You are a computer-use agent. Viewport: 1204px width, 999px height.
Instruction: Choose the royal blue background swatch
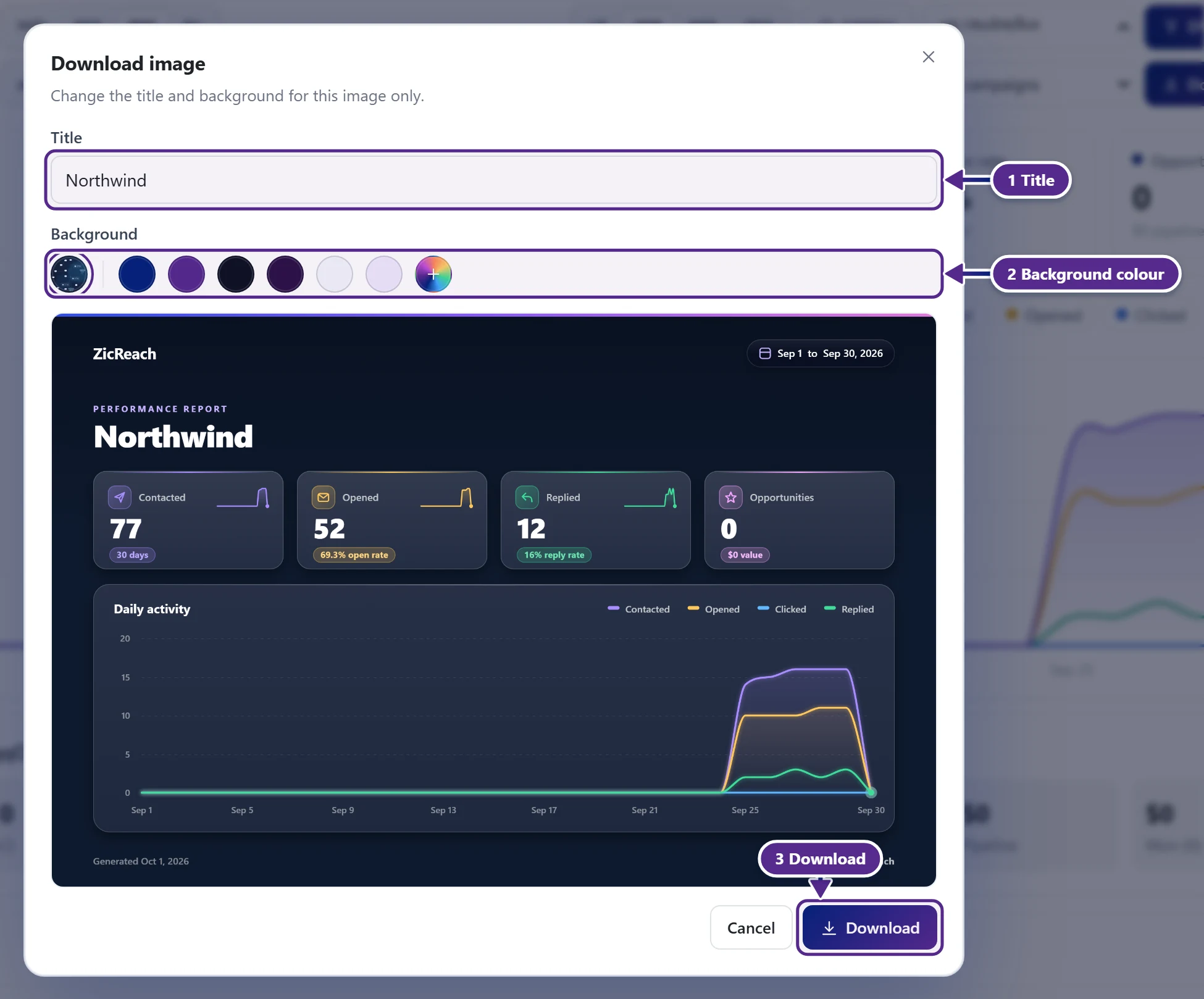point(137,274)
